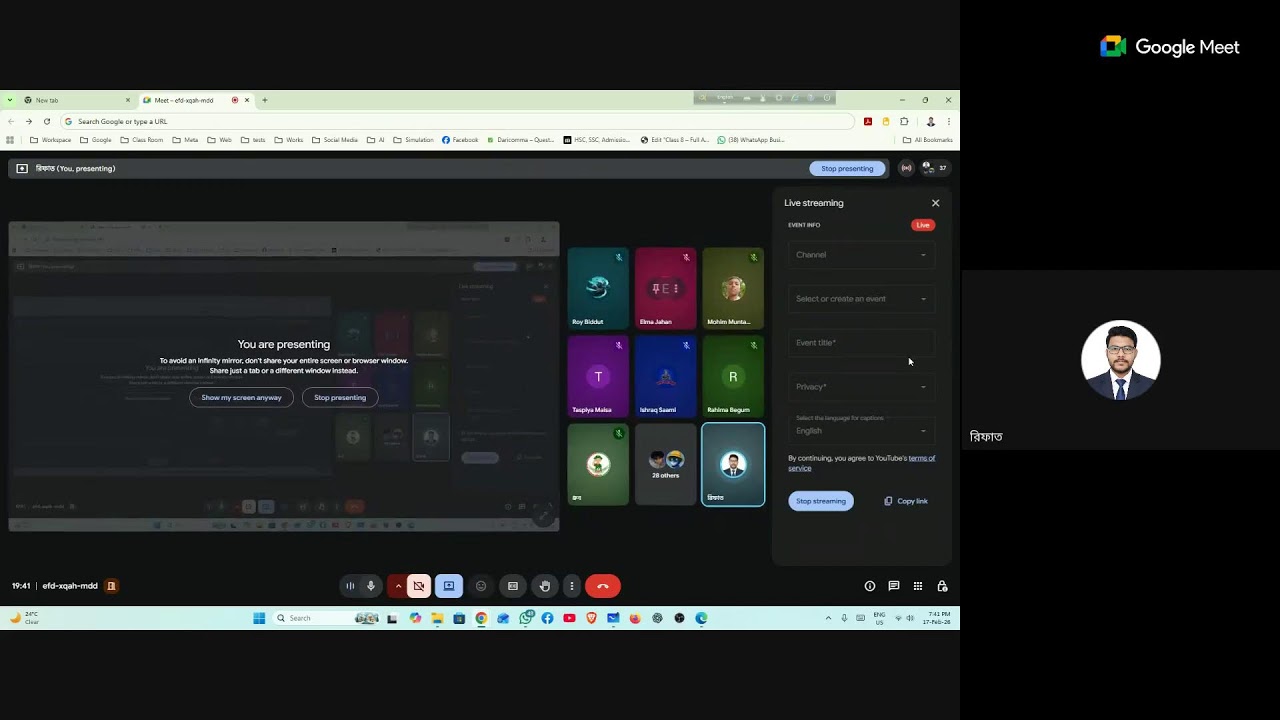The height and width of the screenshot is (720, 1280).
Task: Open the chat panel icon
Action: (894, 586)
